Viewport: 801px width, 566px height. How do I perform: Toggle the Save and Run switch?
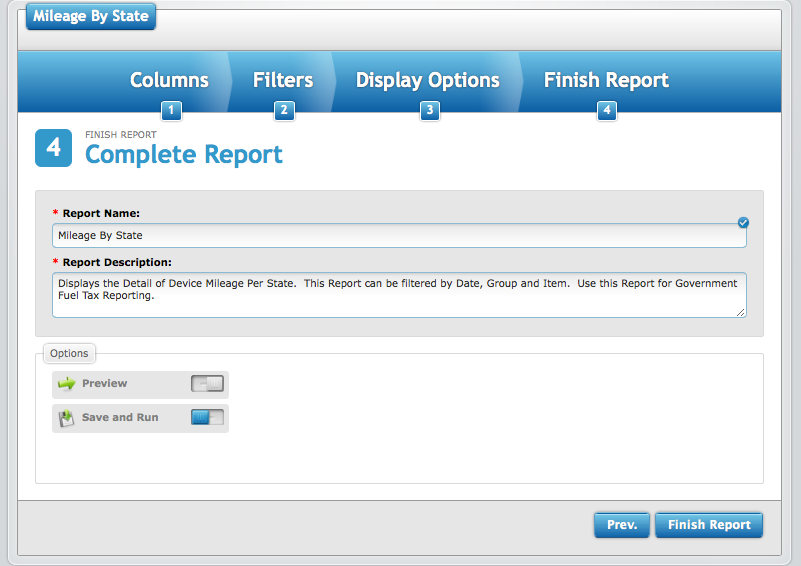point(207,417)
